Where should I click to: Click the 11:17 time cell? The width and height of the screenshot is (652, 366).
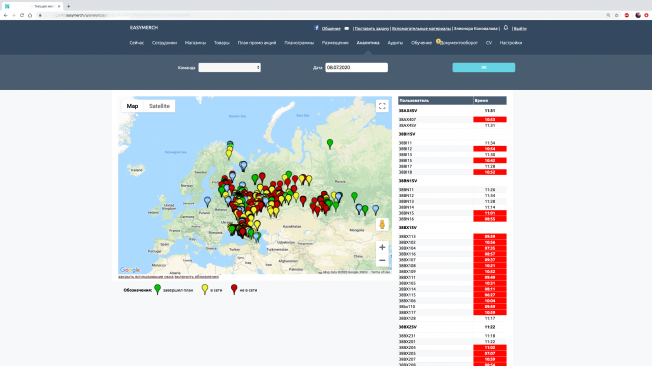pos(490,318)
